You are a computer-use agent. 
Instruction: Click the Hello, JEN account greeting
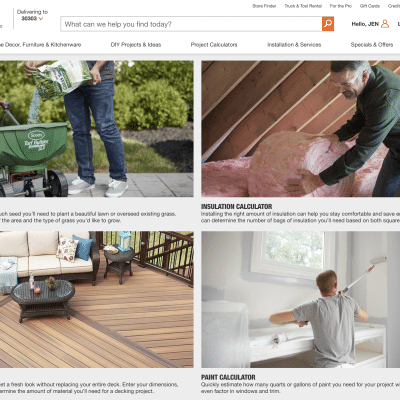point(365,24)
